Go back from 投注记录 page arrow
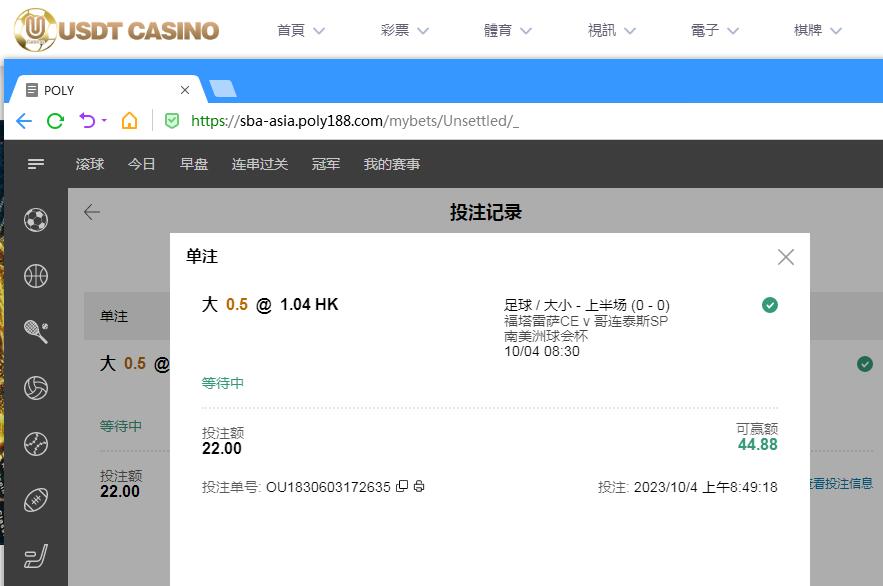 pos(92,212)
